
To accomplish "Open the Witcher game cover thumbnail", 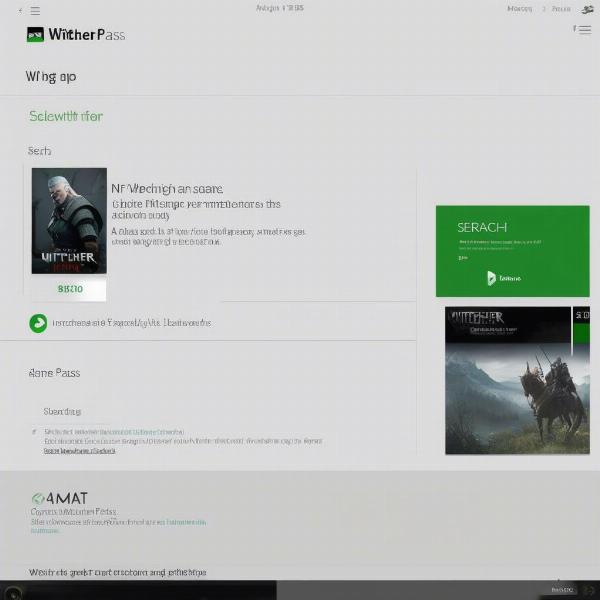I will tap(69, 221).
